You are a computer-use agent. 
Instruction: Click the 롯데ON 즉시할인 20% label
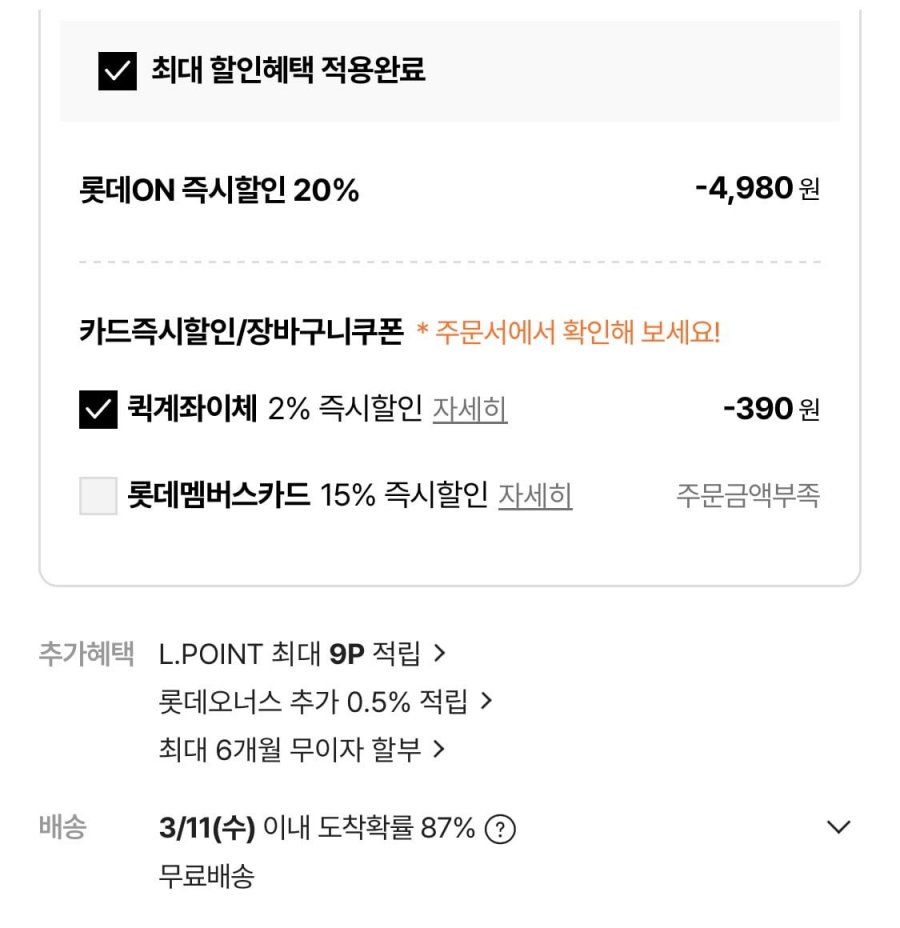click(218, 189)
